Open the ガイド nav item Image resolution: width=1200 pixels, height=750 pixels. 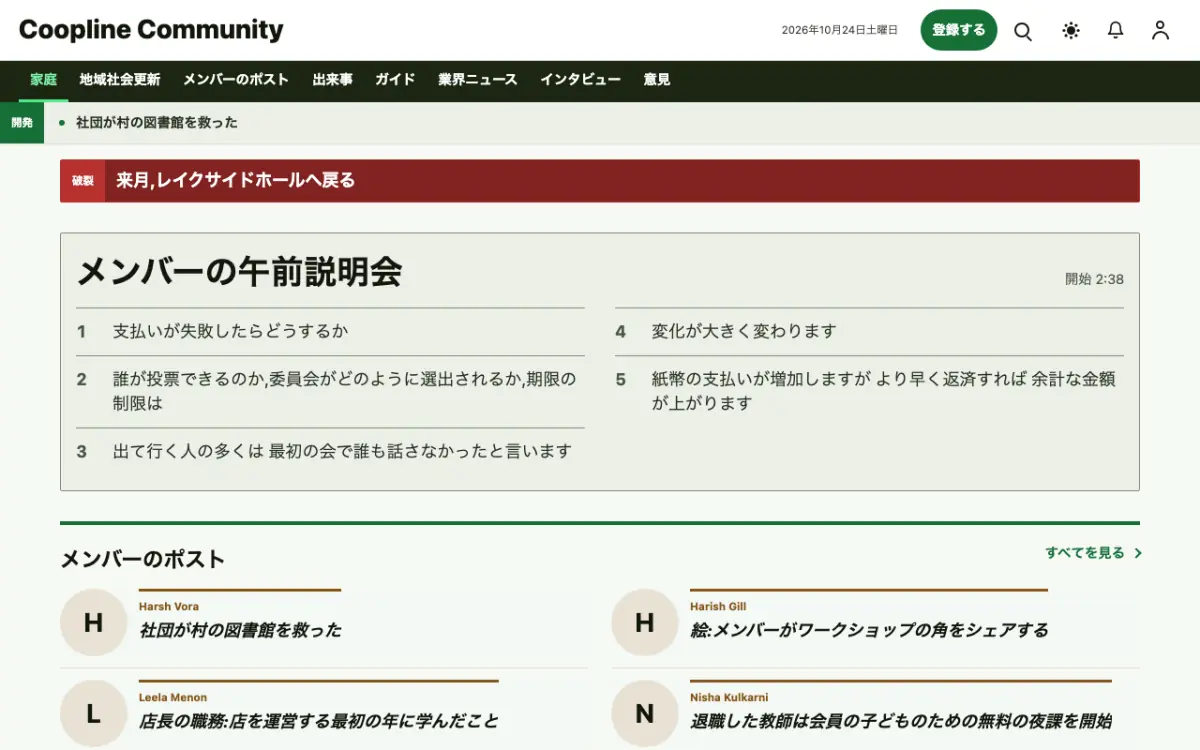pyautogui.click(x=395, y=80)
